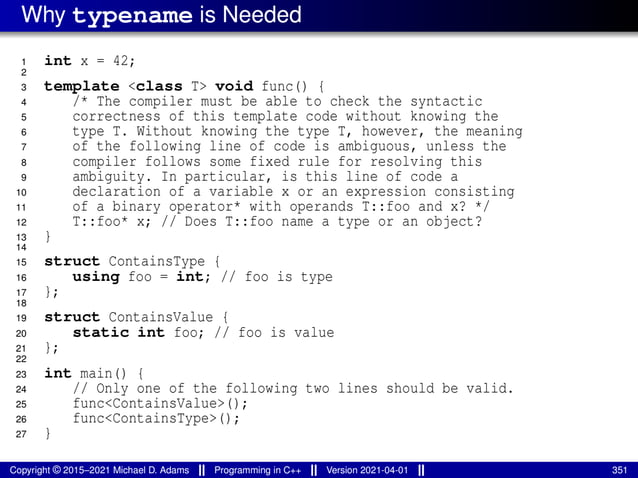Screen dimensions: 638x478
Task: Click the slide page number '351'
Action: [x=619, y=471]
